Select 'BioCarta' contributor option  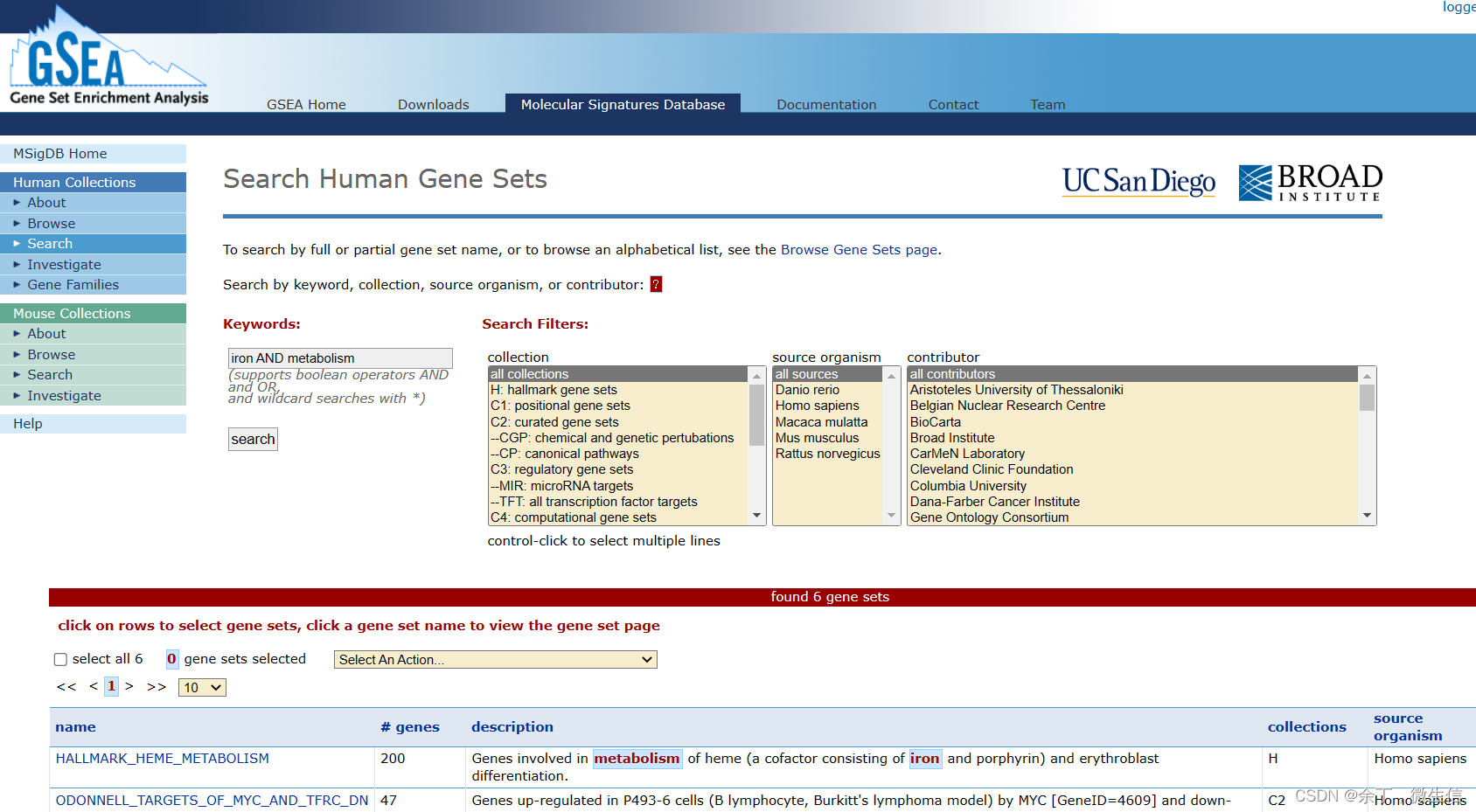point(1133,422)
